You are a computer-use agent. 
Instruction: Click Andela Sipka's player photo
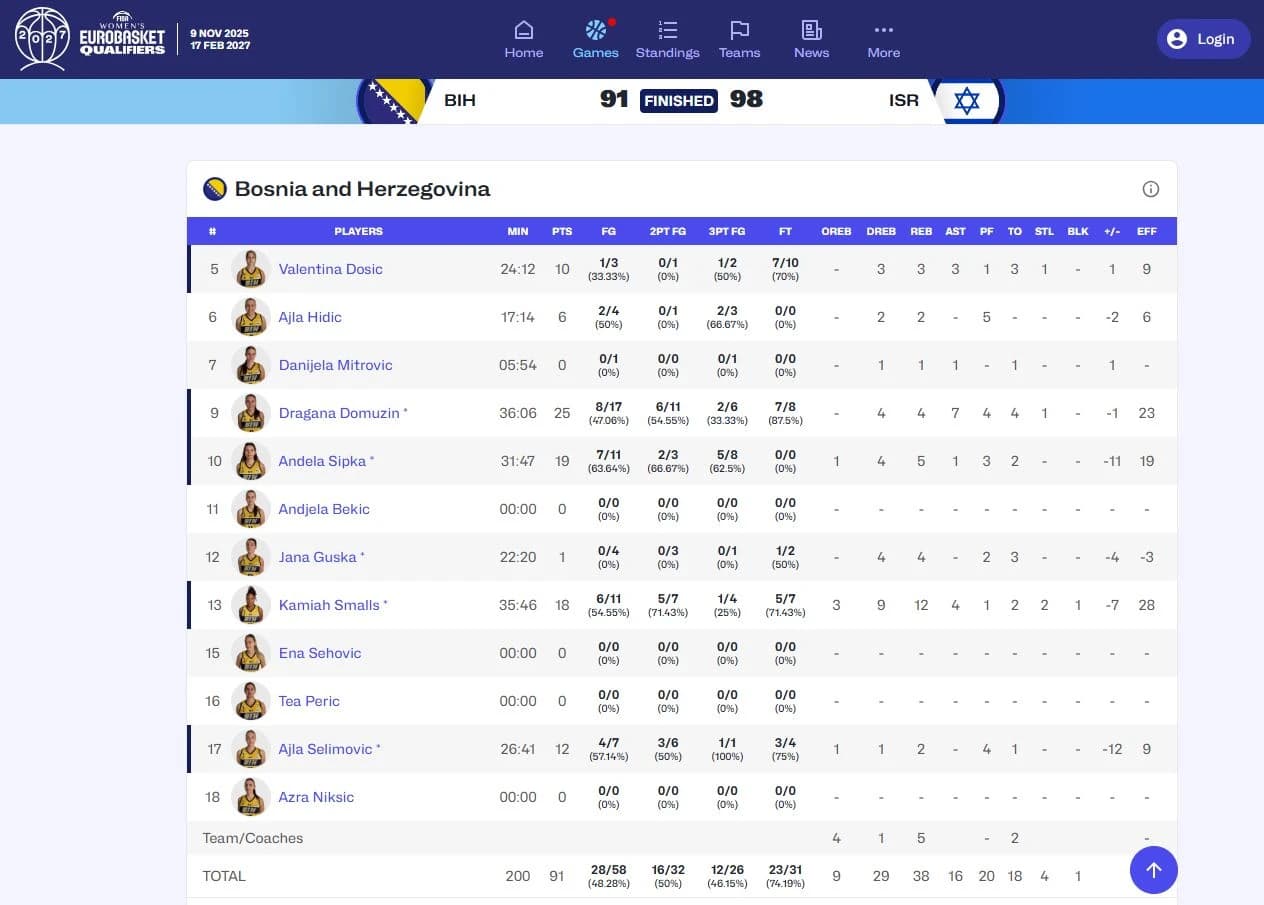[x=250, y=461]
